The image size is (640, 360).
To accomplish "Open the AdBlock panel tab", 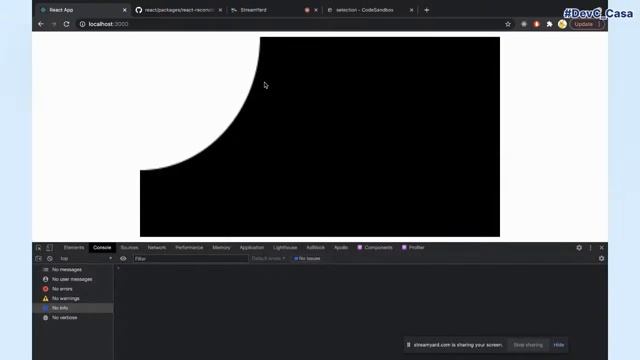I will pos(316,248).
